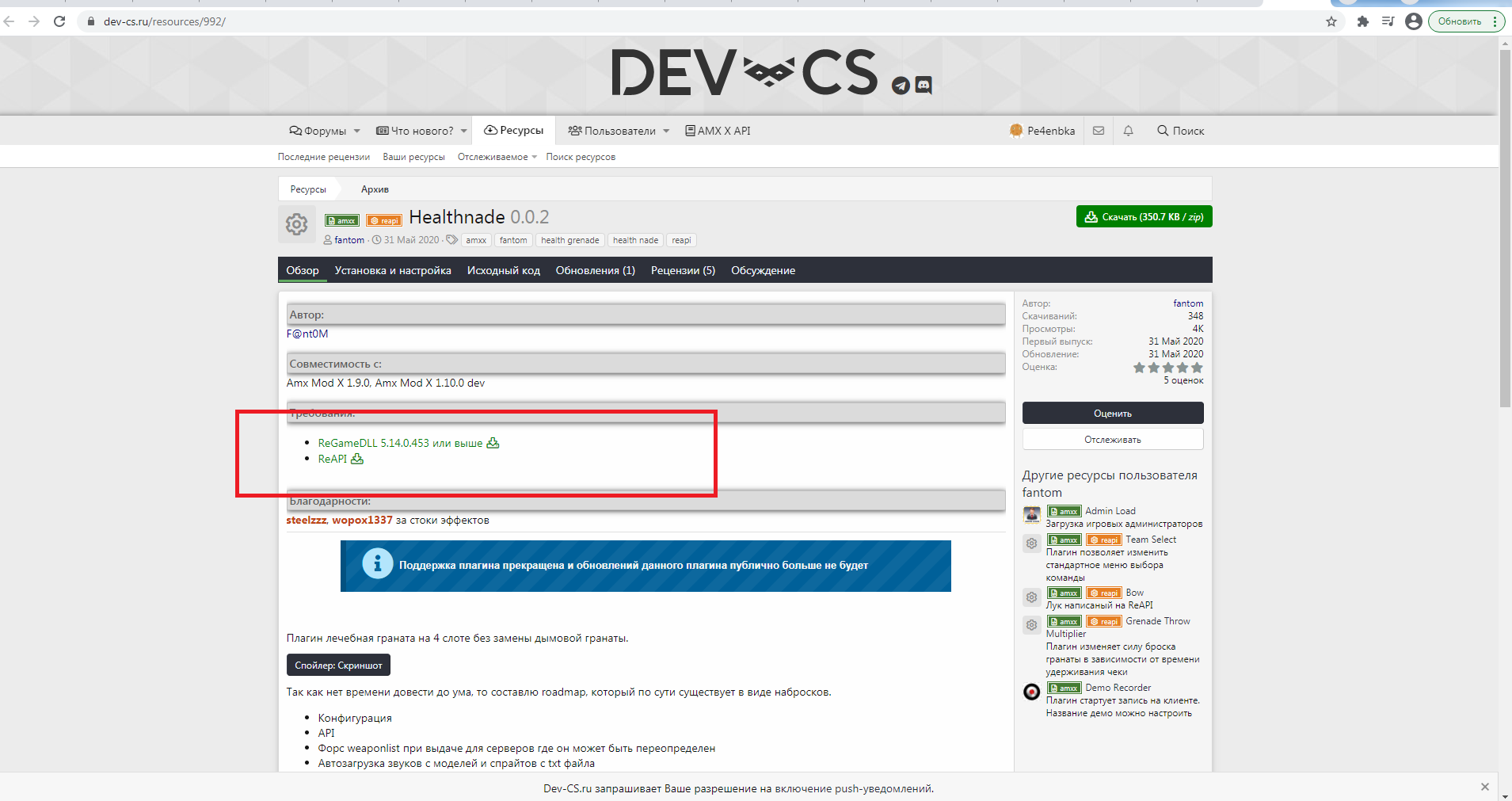
Task: Click the DEV-CS logo
Action: [745, 73]
